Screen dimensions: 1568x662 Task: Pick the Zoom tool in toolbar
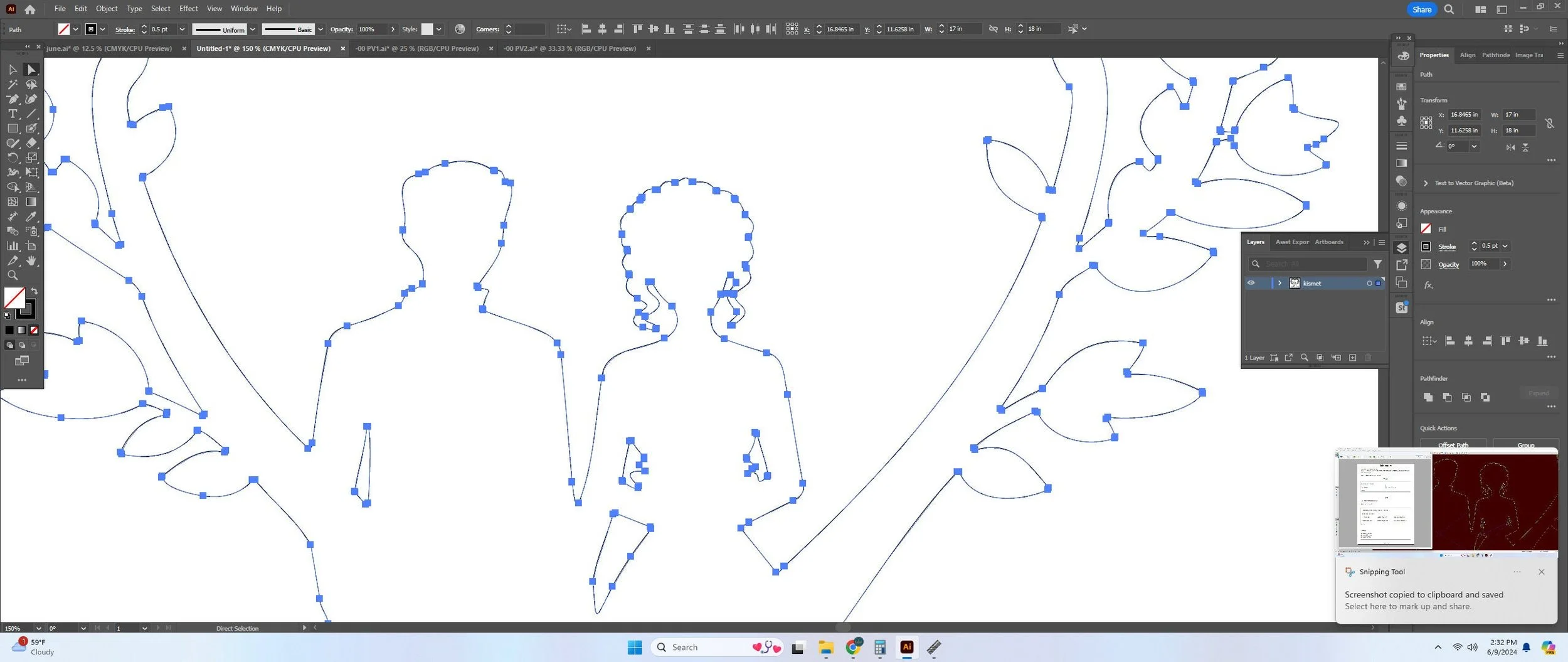point(13,275)
